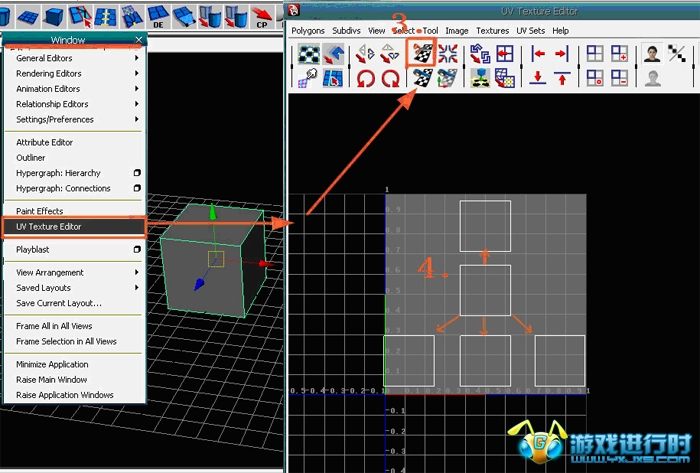Open Hypergraph: Hierarchy option box
Image resolution: width=700 pixels, height=473 pixels.
point(137,173)
